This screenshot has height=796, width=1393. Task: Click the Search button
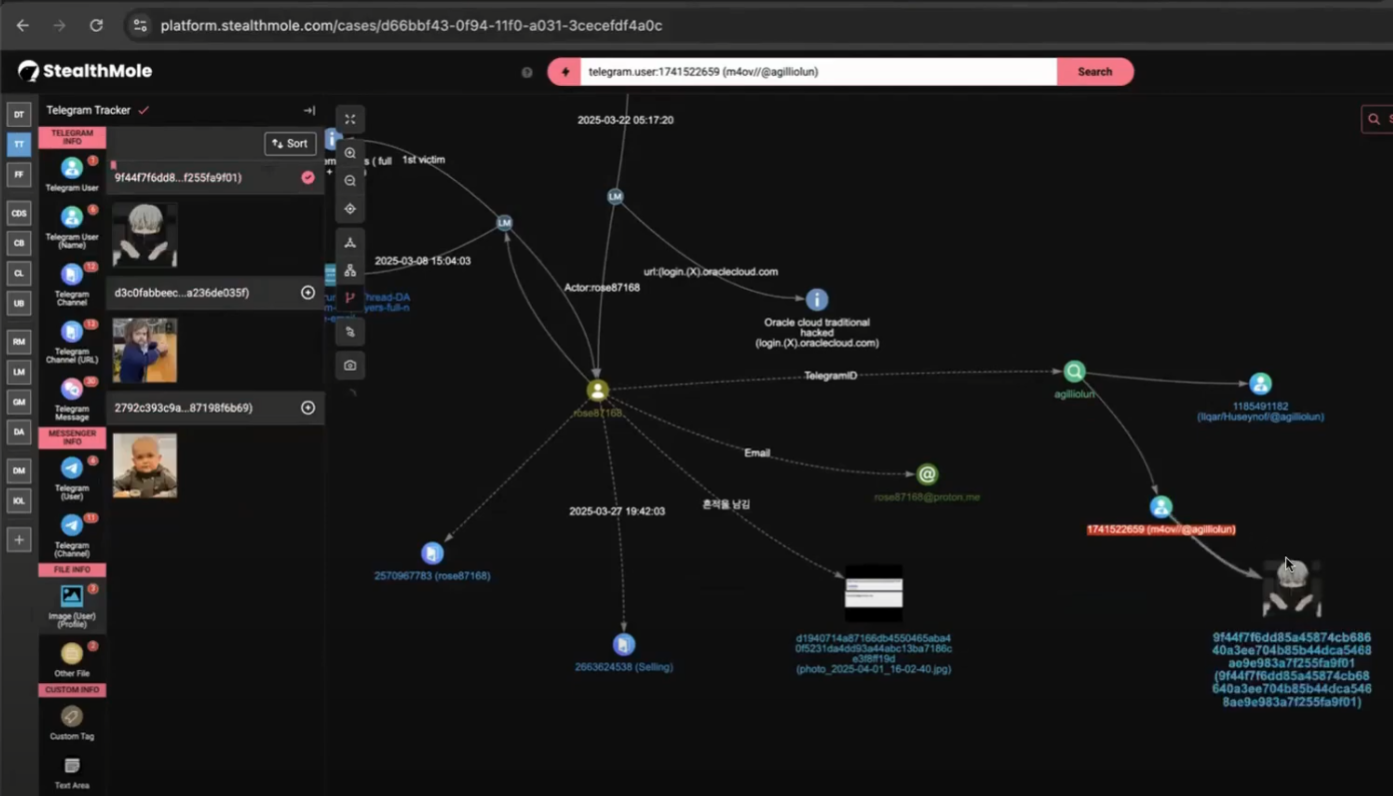1095,72
